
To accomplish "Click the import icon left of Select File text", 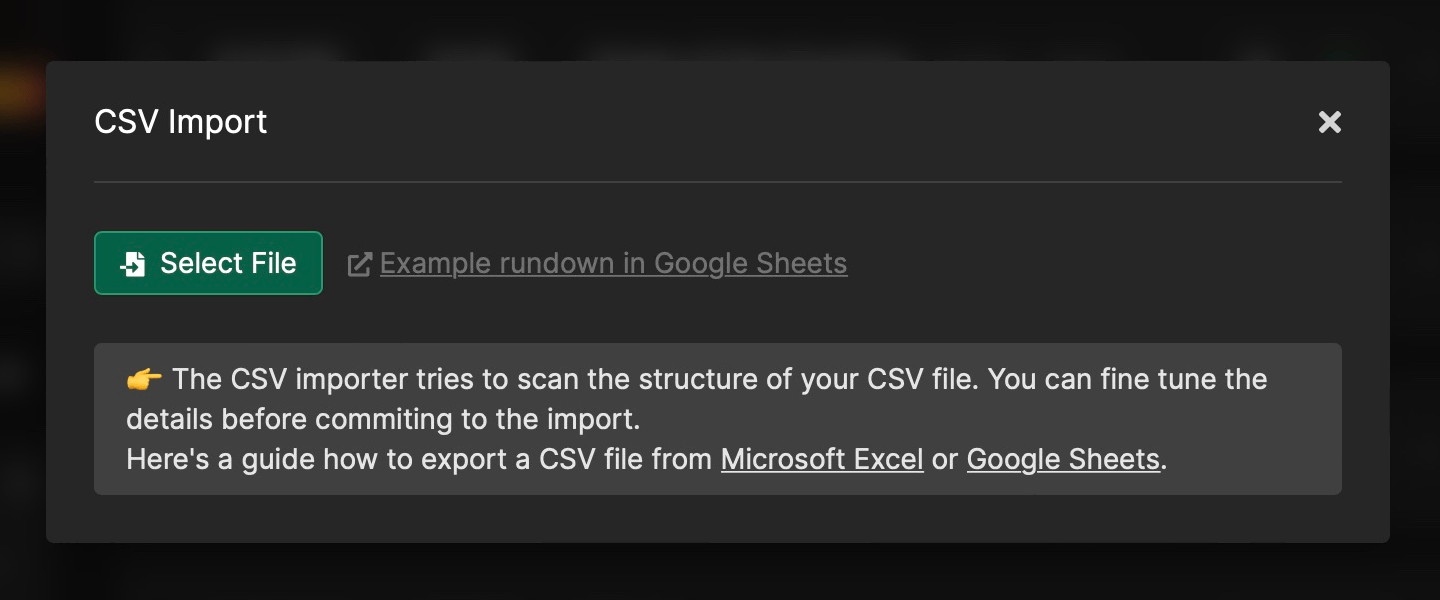I will pos(134,263).
